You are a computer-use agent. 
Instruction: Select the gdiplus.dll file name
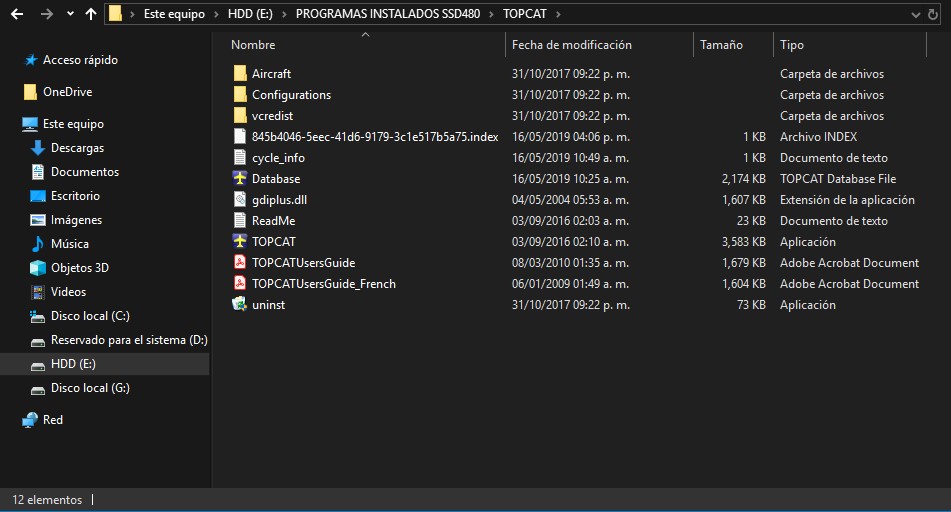tap(280, 200)
